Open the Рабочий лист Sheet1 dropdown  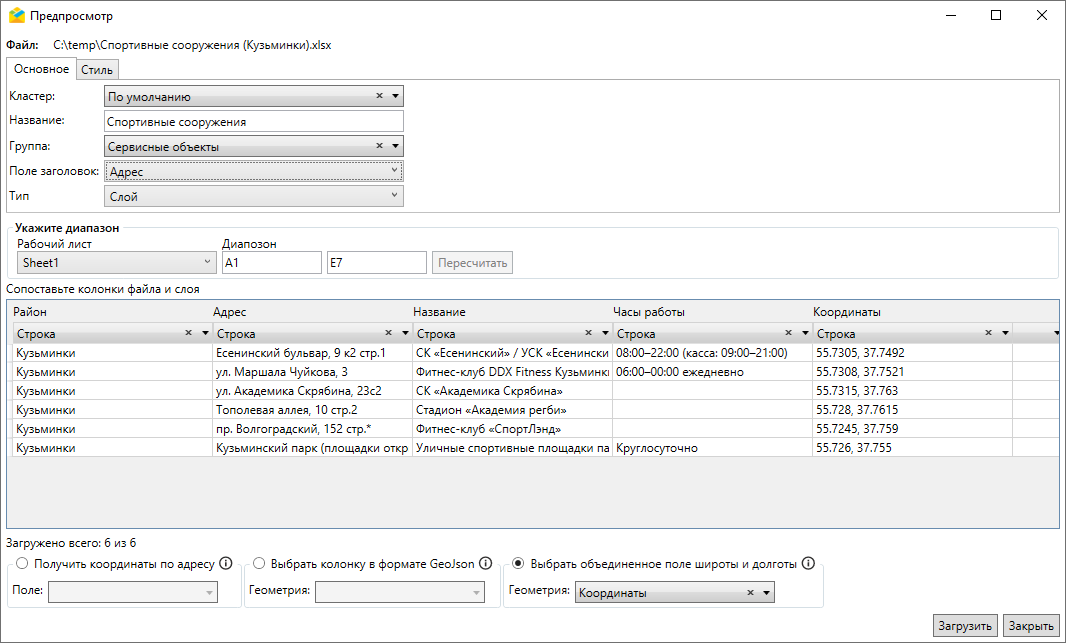click(116, 262)
